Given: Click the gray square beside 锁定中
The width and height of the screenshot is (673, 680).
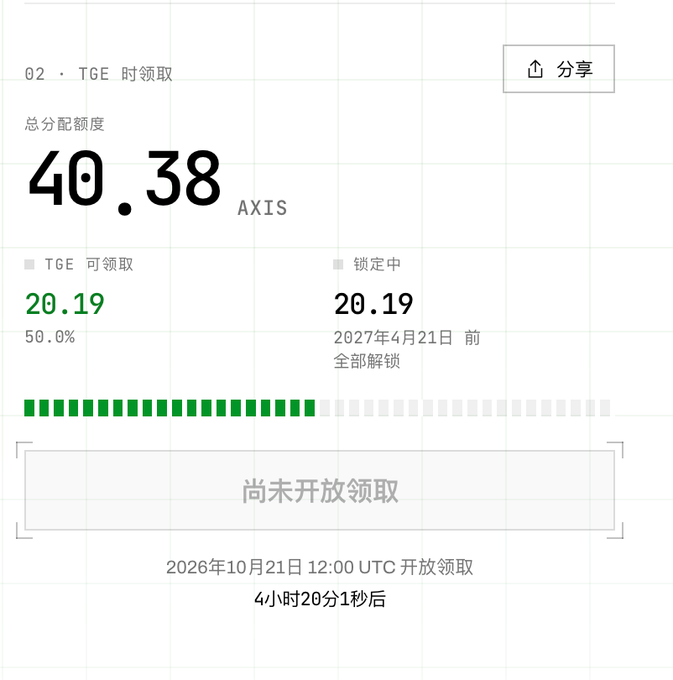Looking at the screenshot, I should coord(338,264).
